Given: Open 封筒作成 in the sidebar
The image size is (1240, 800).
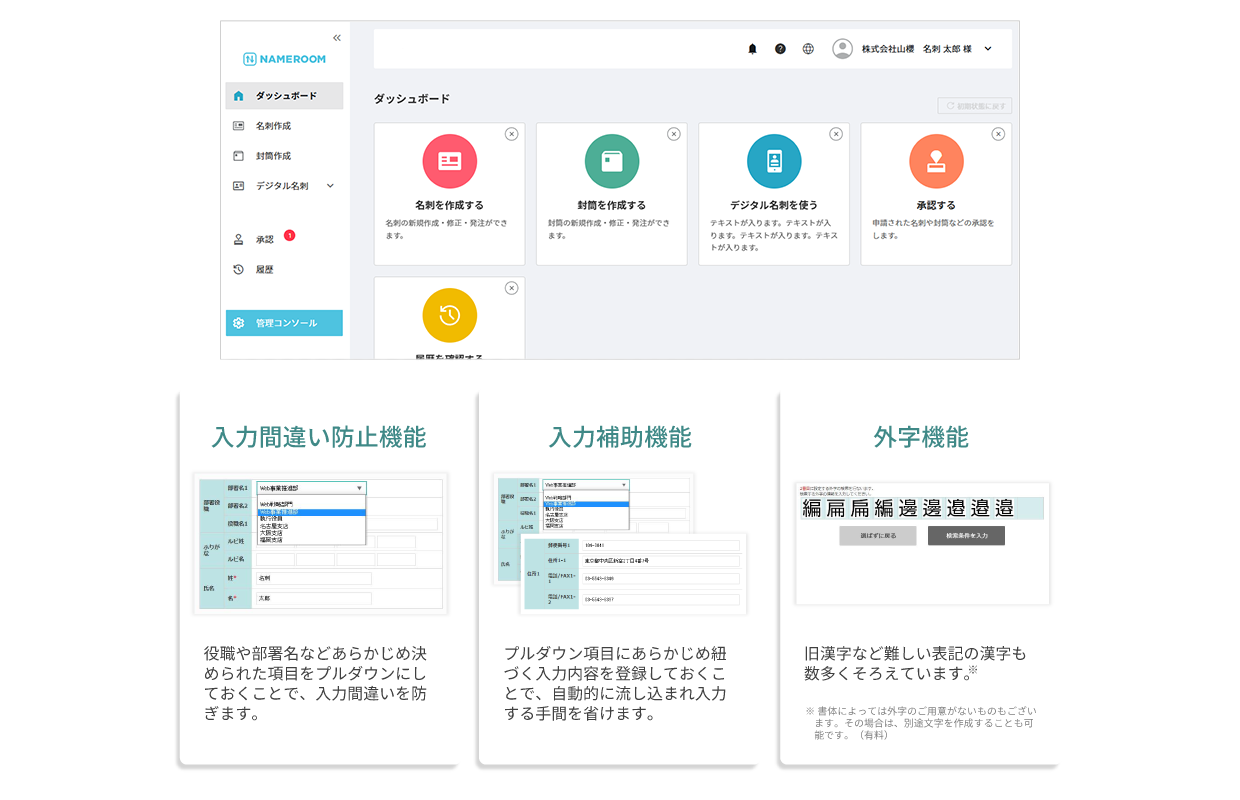Looking at the screenshot, I should 273,156.
